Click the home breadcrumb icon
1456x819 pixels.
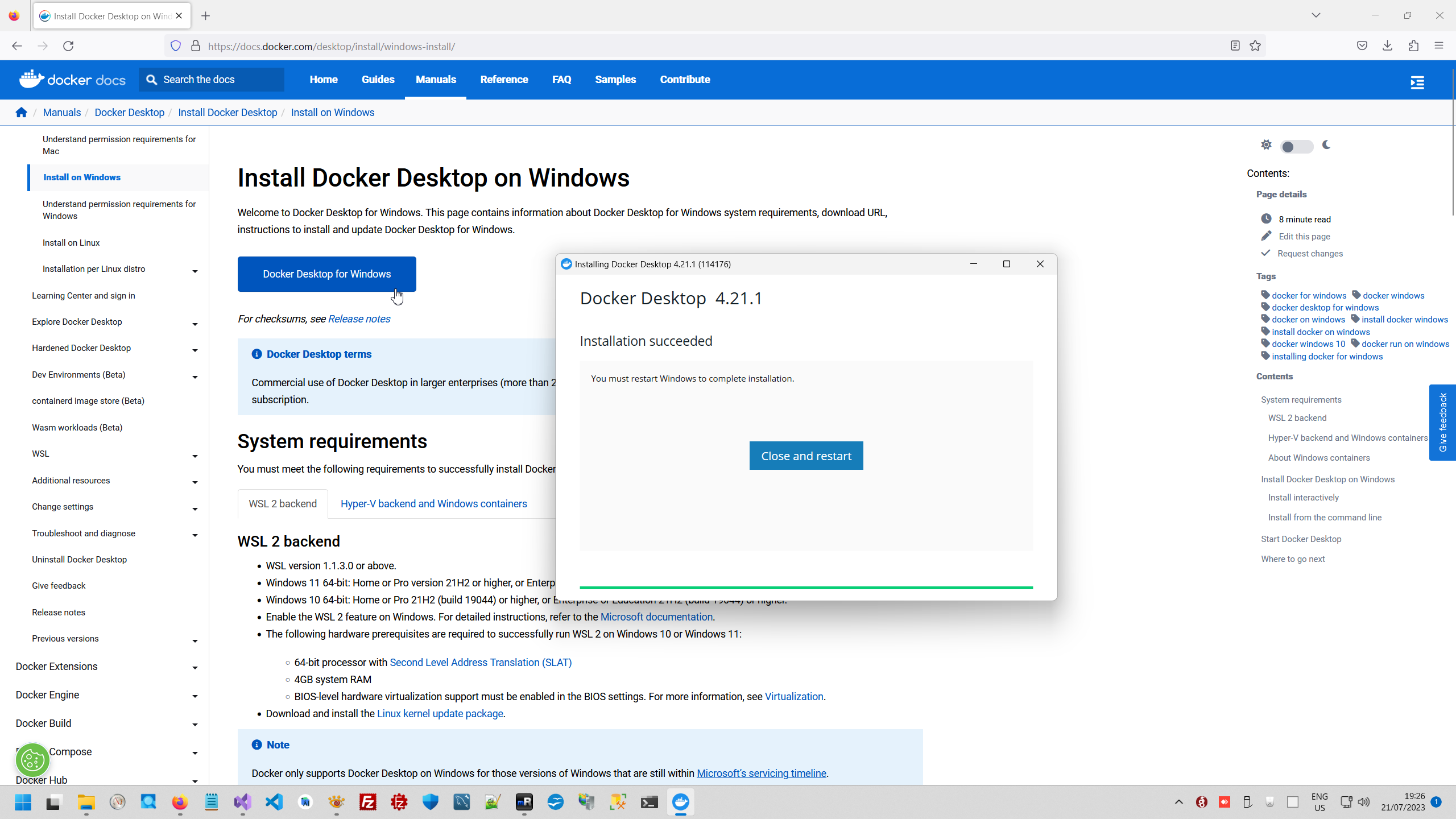pyautogui.click(x=22, y=112)
